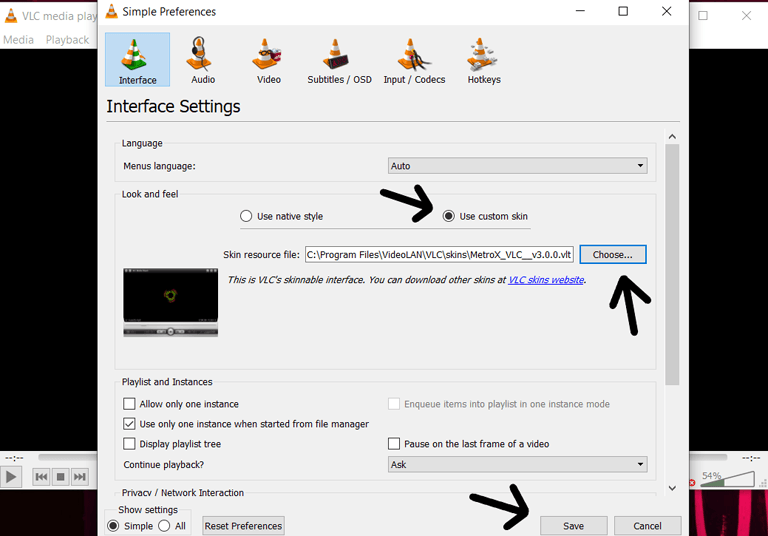Open the Video preferences category
The height and width of the screenshot is (536, 768).
point(268,60)
